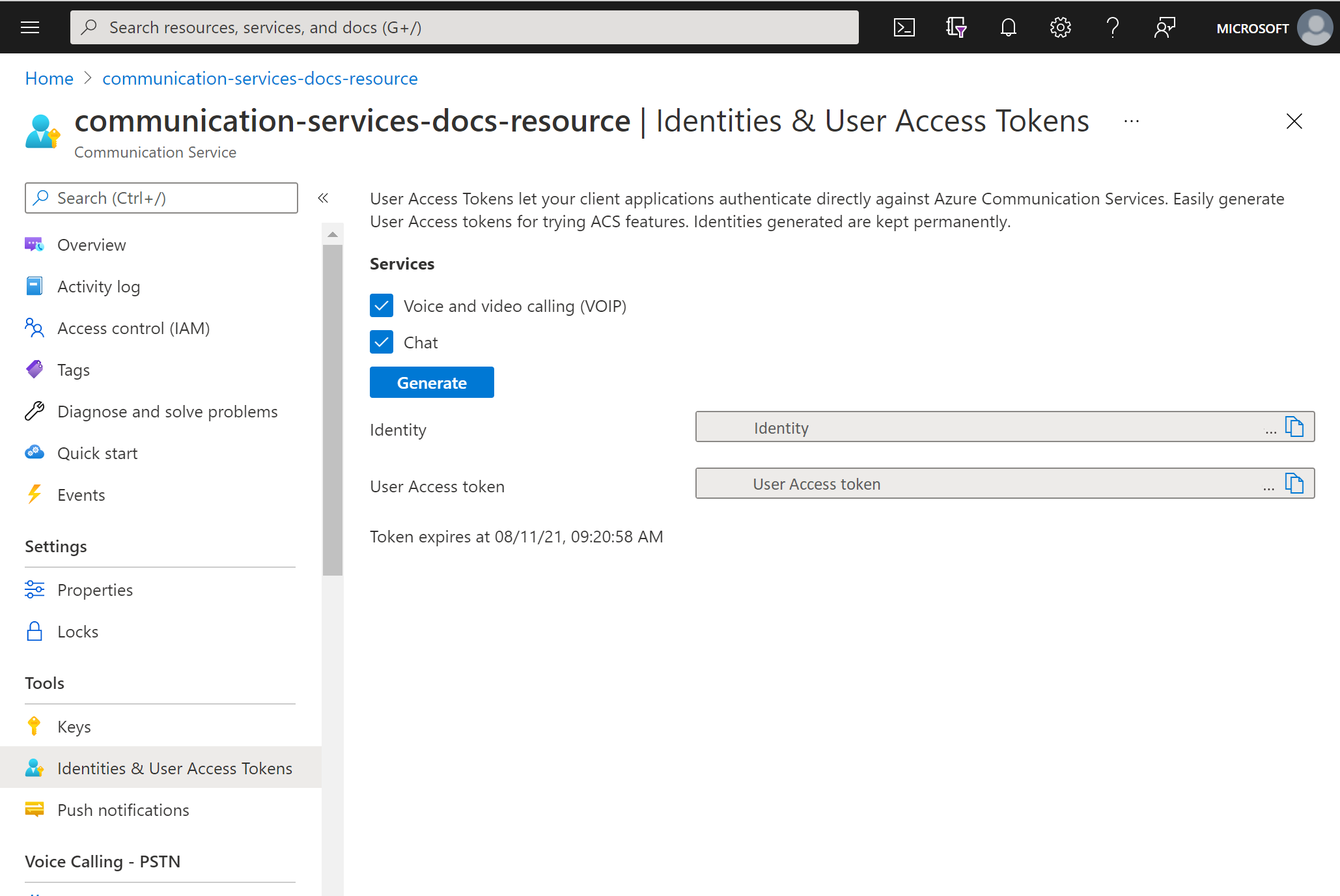Select Activity log menu item
1340x896 pixels.
[99, 287]
